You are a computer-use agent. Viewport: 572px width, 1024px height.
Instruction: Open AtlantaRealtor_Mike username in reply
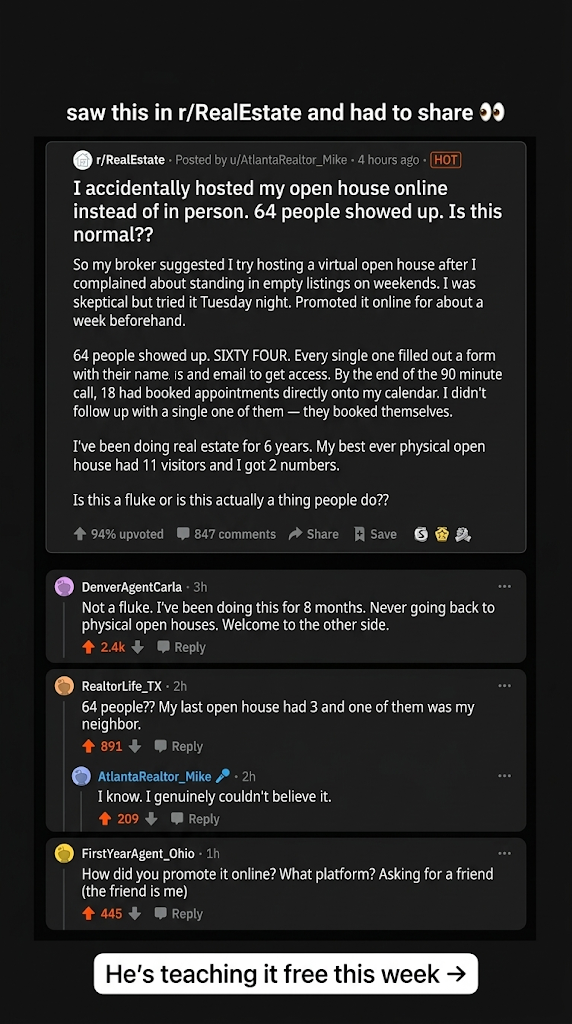pyautogui.click(x=154, y=776)
